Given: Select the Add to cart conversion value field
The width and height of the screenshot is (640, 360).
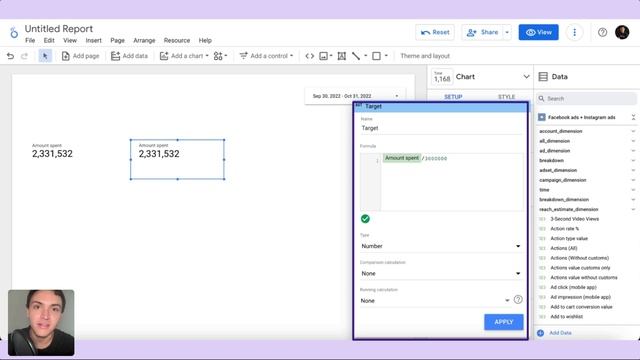Looking at the screenshot, I should (581, 307).
